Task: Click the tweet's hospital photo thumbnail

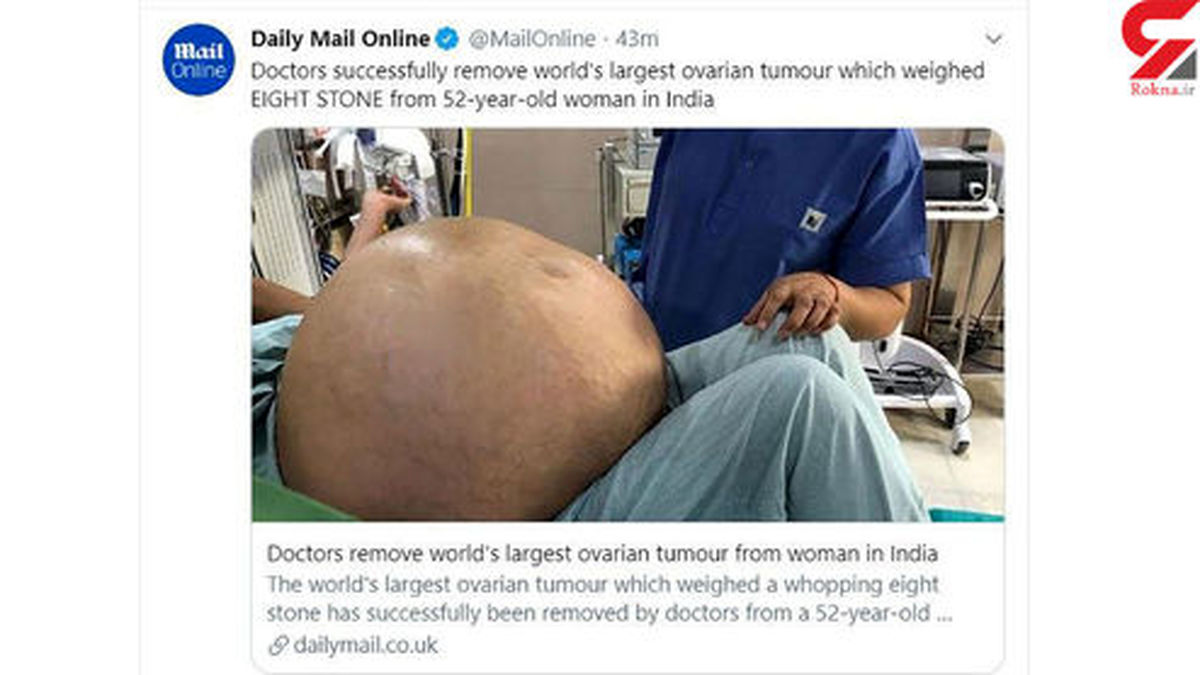Action: point(627,325)
